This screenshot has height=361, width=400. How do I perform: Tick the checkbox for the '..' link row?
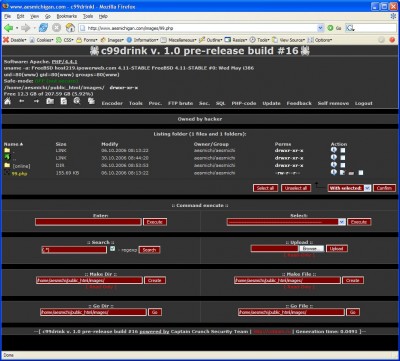coord(343,158)
